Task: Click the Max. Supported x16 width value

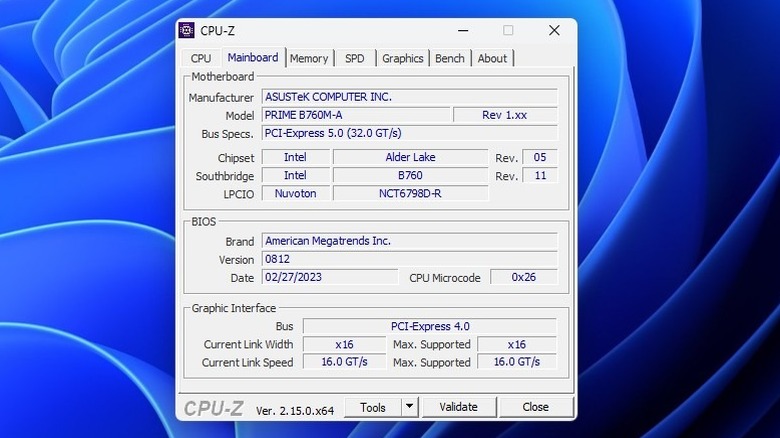Action: [517, 344]
